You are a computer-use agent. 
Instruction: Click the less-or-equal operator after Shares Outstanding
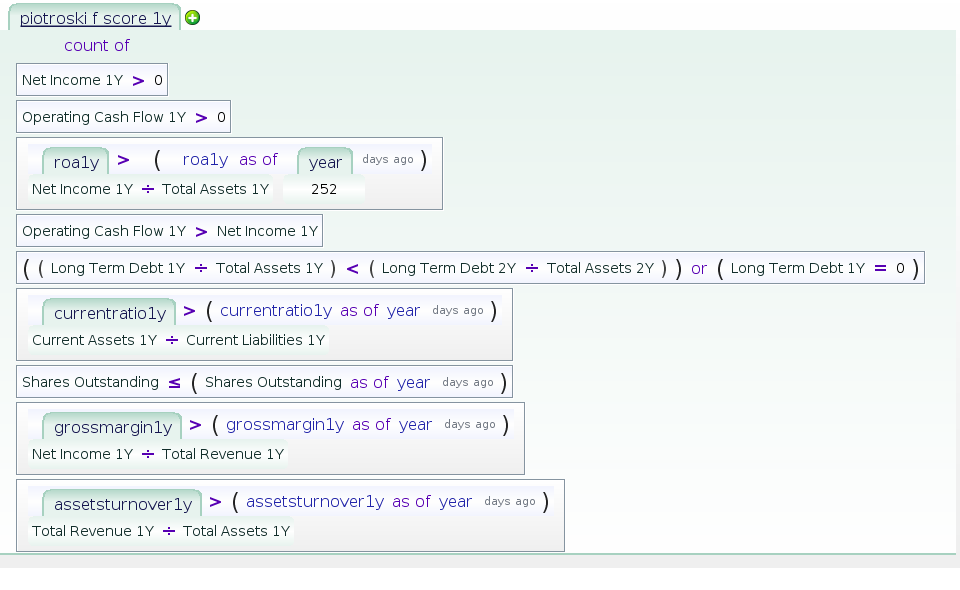pos(174,382)
